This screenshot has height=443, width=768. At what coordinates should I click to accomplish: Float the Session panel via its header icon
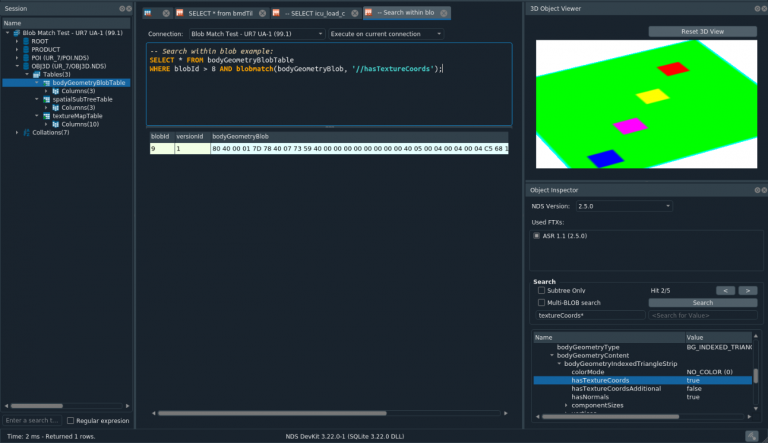(x=120, y=8)
